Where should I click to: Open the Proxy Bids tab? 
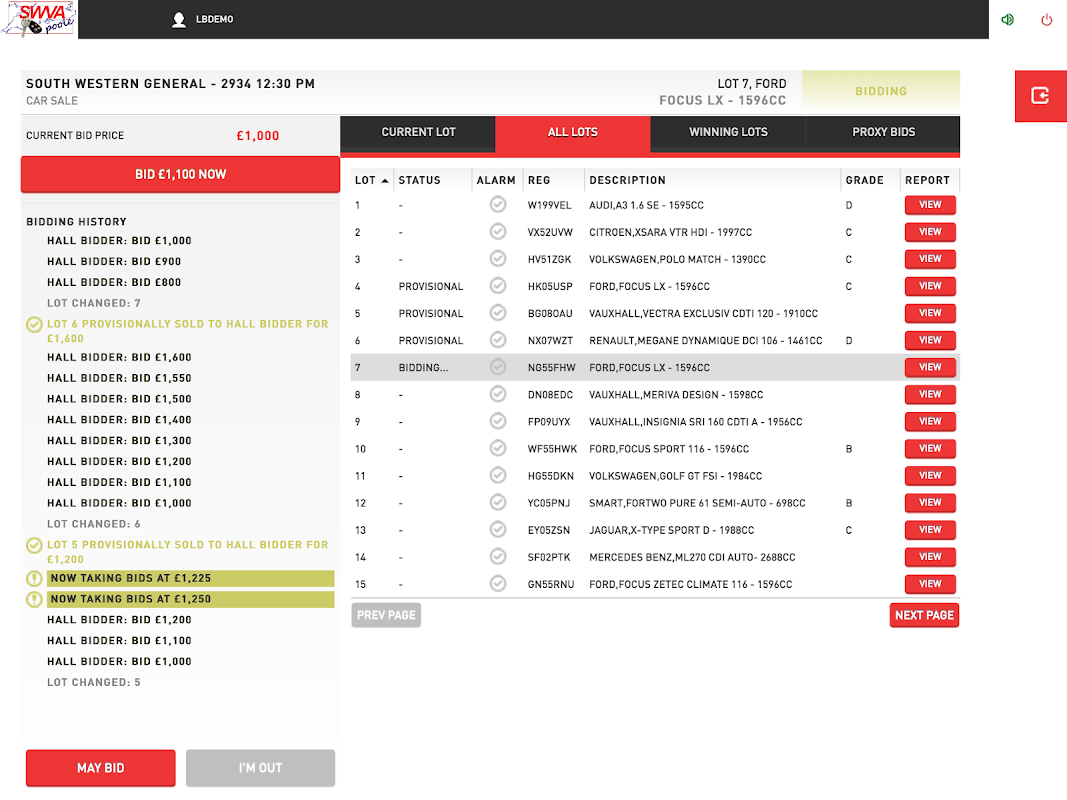pos(883,132)
